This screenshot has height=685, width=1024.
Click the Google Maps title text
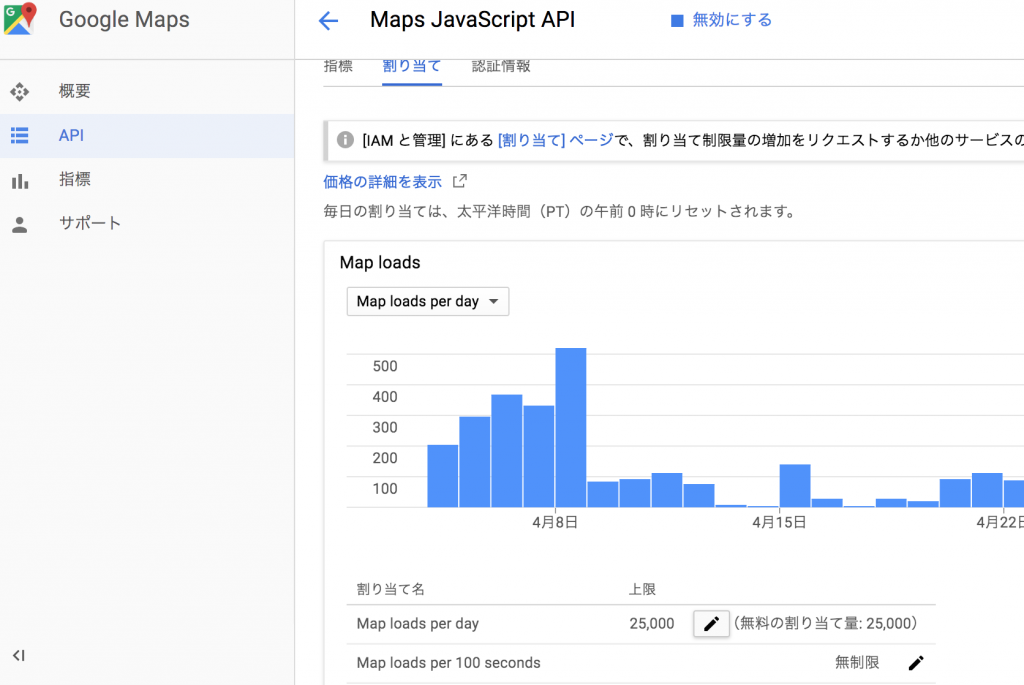click(x=124, y=20)
